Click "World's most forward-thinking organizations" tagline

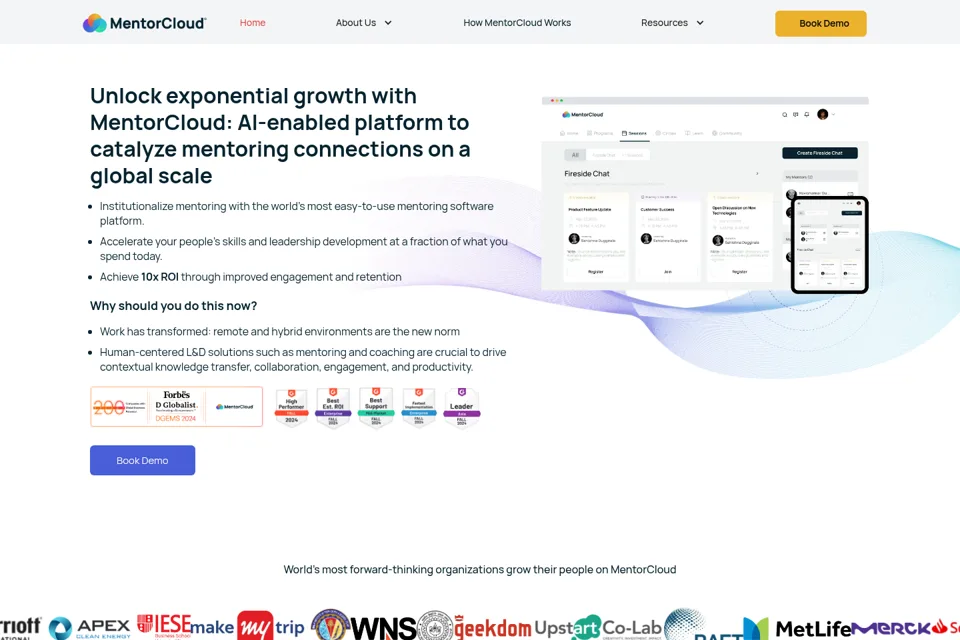click(x=480, y=570)
